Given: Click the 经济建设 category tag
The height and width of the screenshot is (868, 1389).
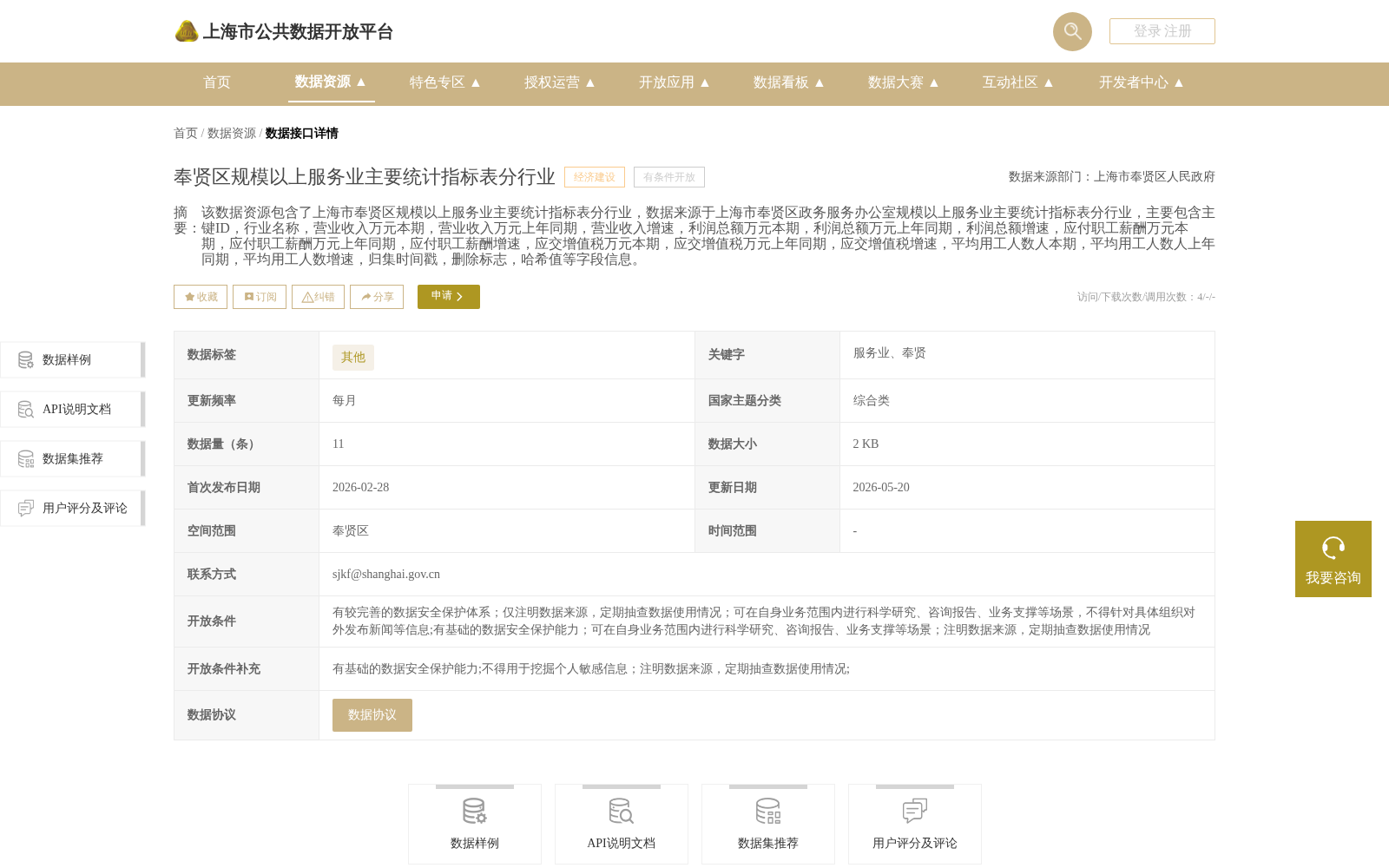Looking at the screenshot, I should click(595, 177).
